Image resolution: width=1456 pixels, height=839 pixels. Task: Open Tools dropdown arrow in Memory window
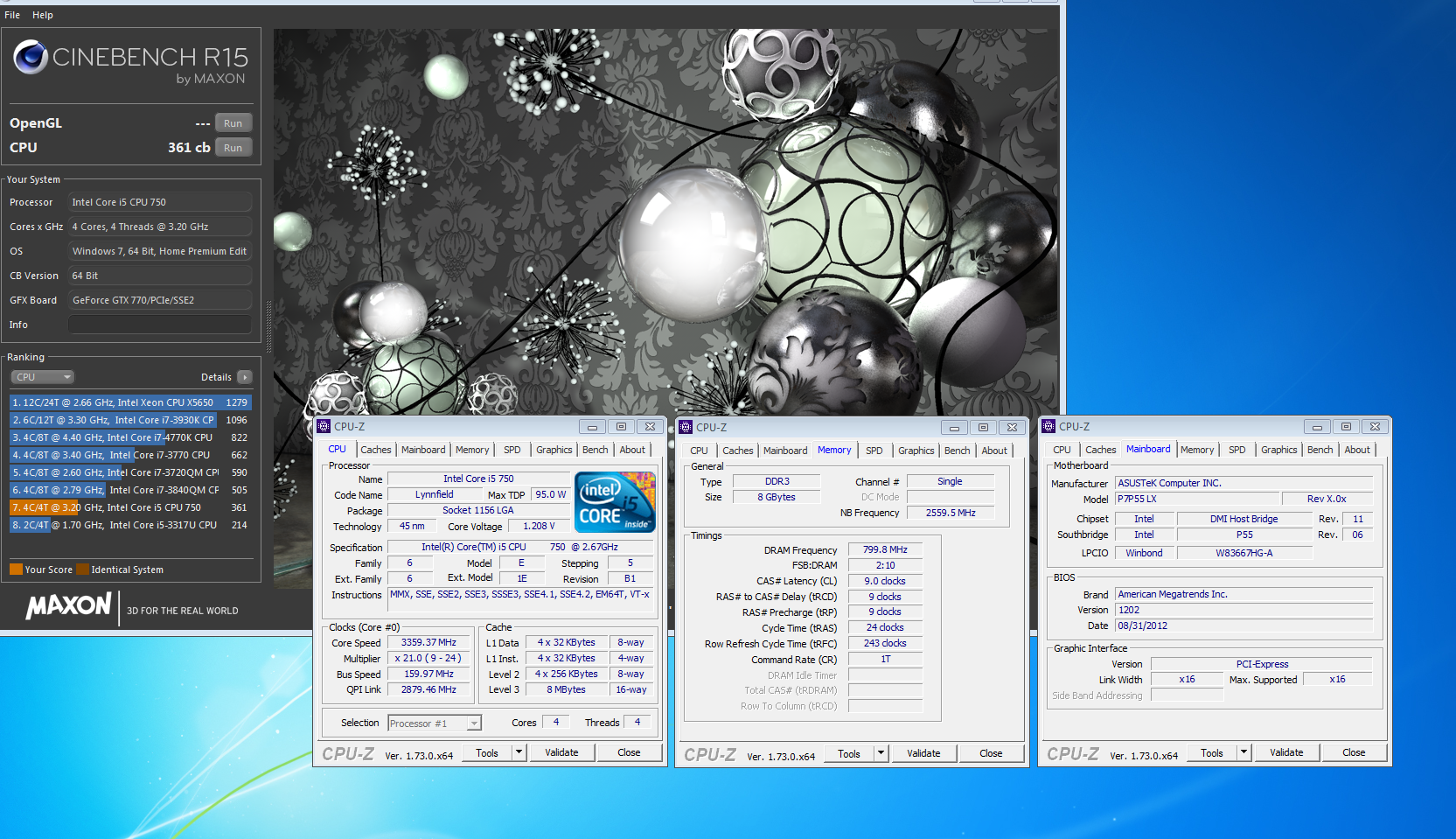(x=881, y=753)
